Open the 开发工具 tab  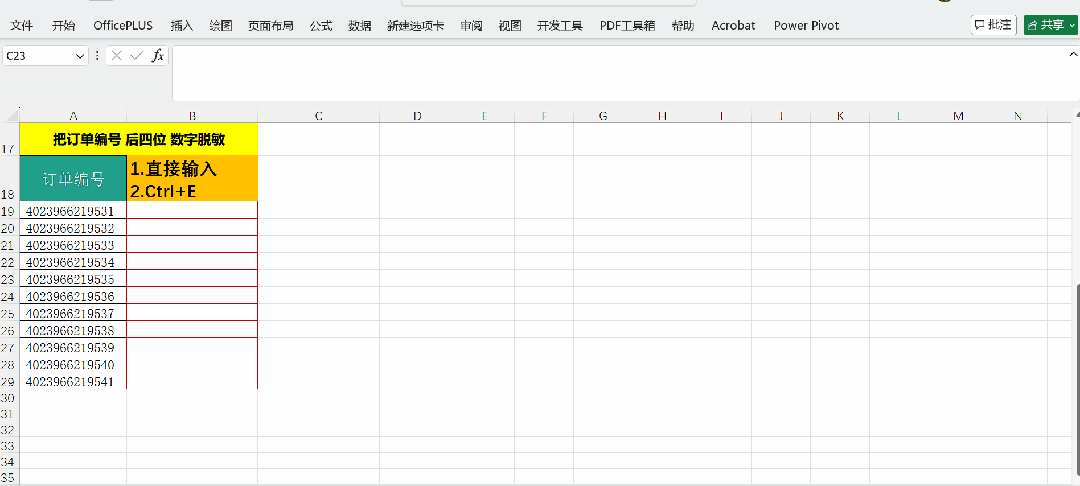(x=560, y=25)
